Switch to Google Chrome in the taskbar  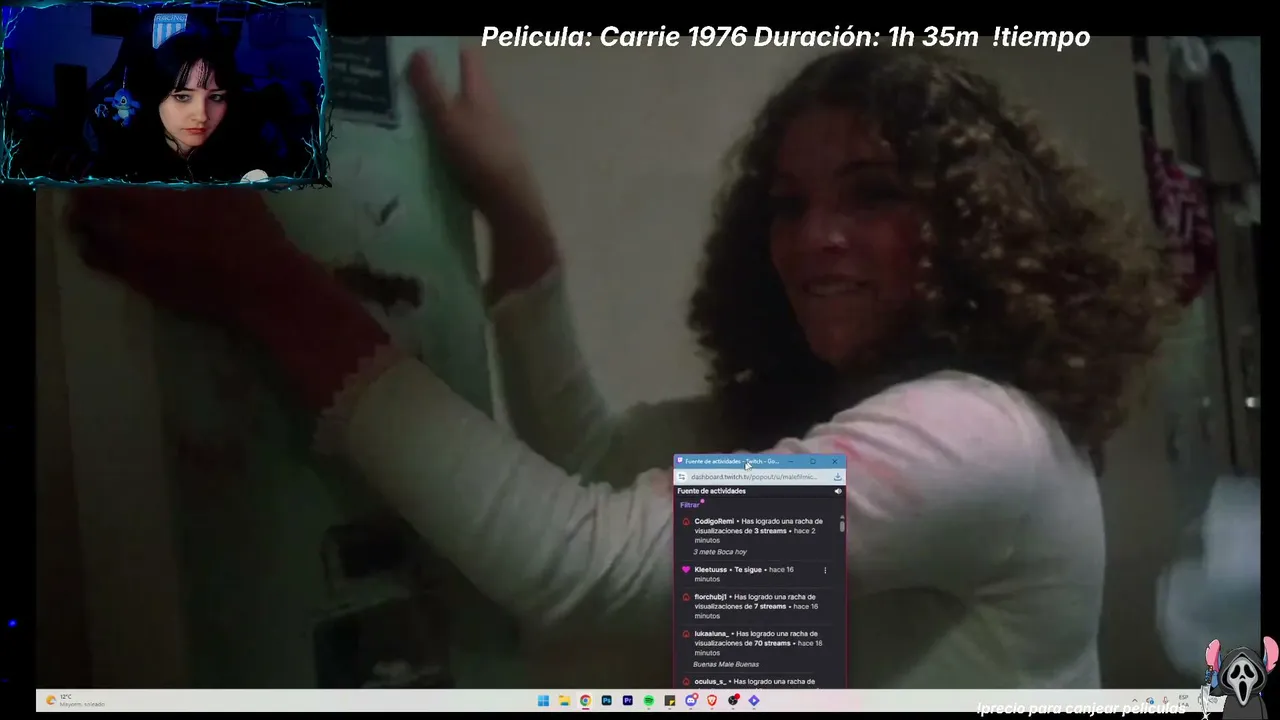pos(585,701)
